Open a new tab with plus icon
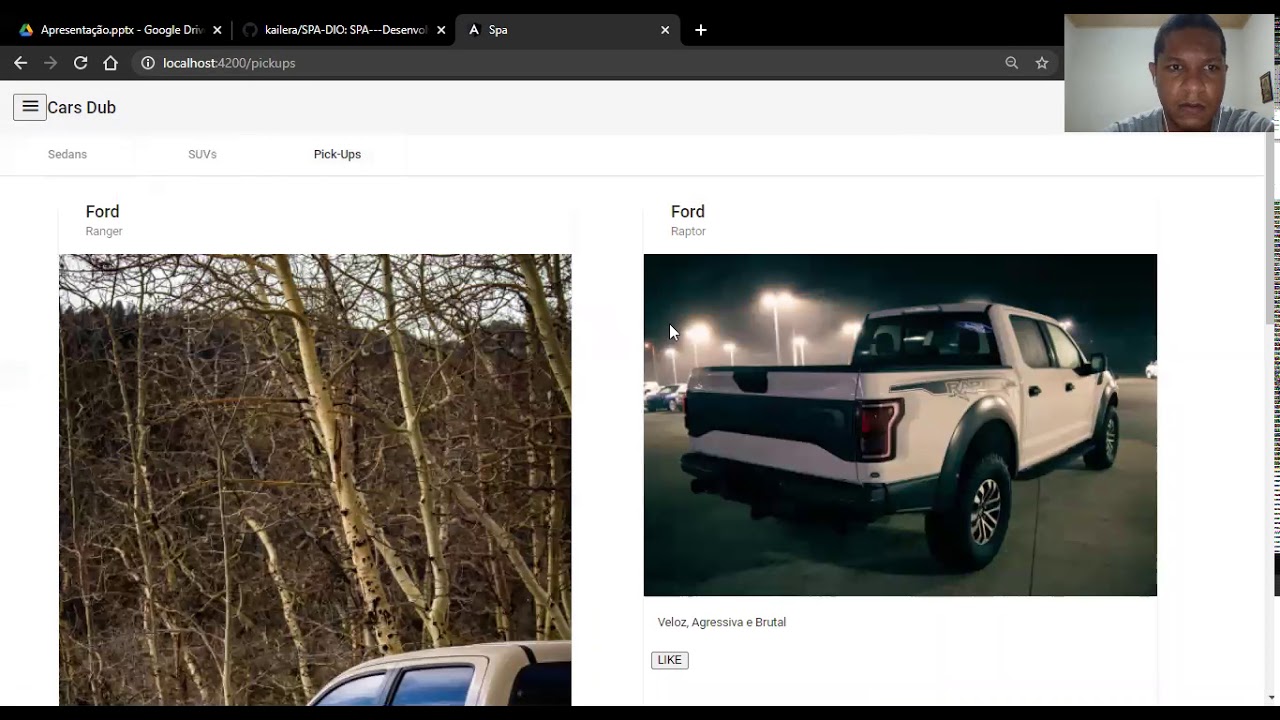Image resolution: width=1280 pixels, height=720 pixels. point(701,30)
